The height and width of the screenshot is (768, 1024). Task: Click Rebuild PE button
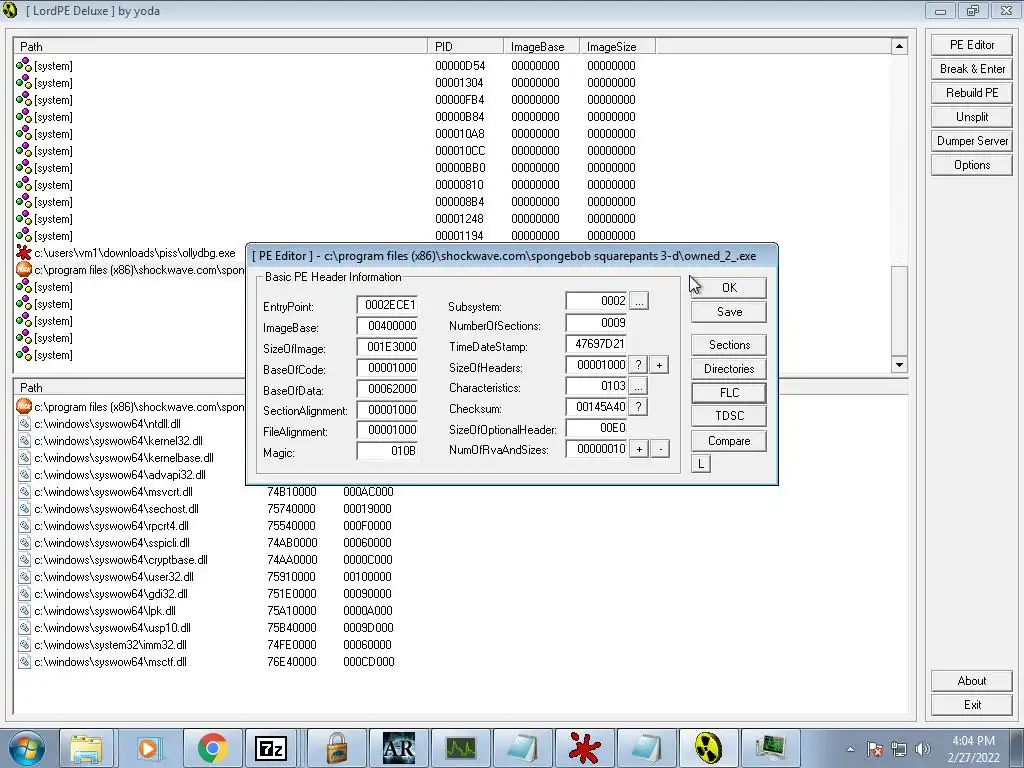tap(971, 93)
